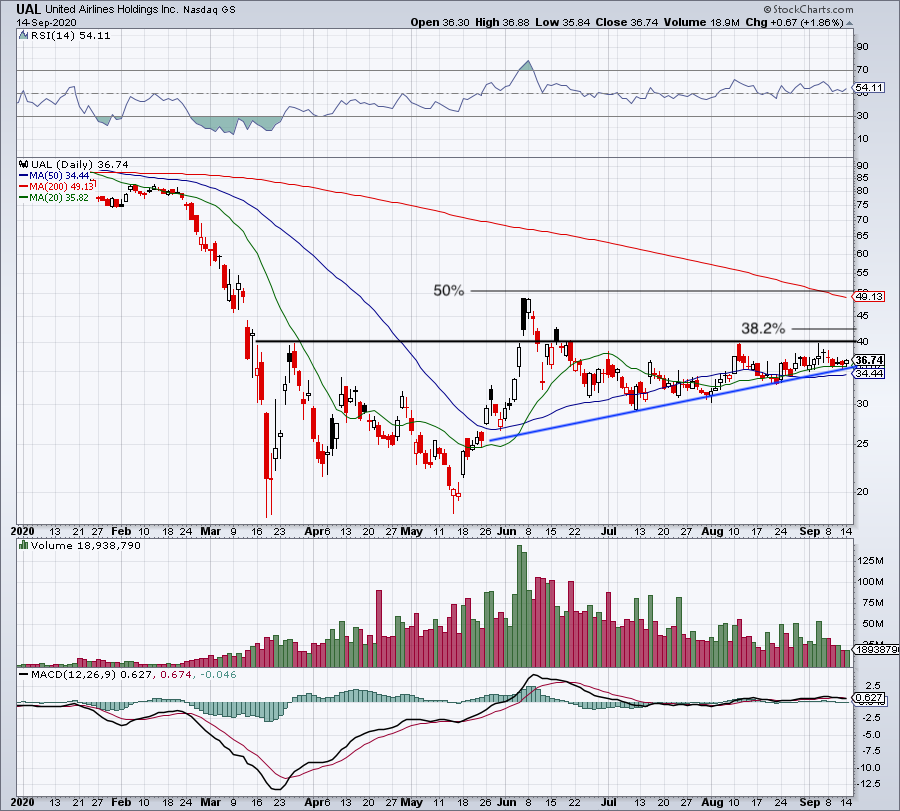
Task: Click the 38.2% retracement label
Action: 763,328
